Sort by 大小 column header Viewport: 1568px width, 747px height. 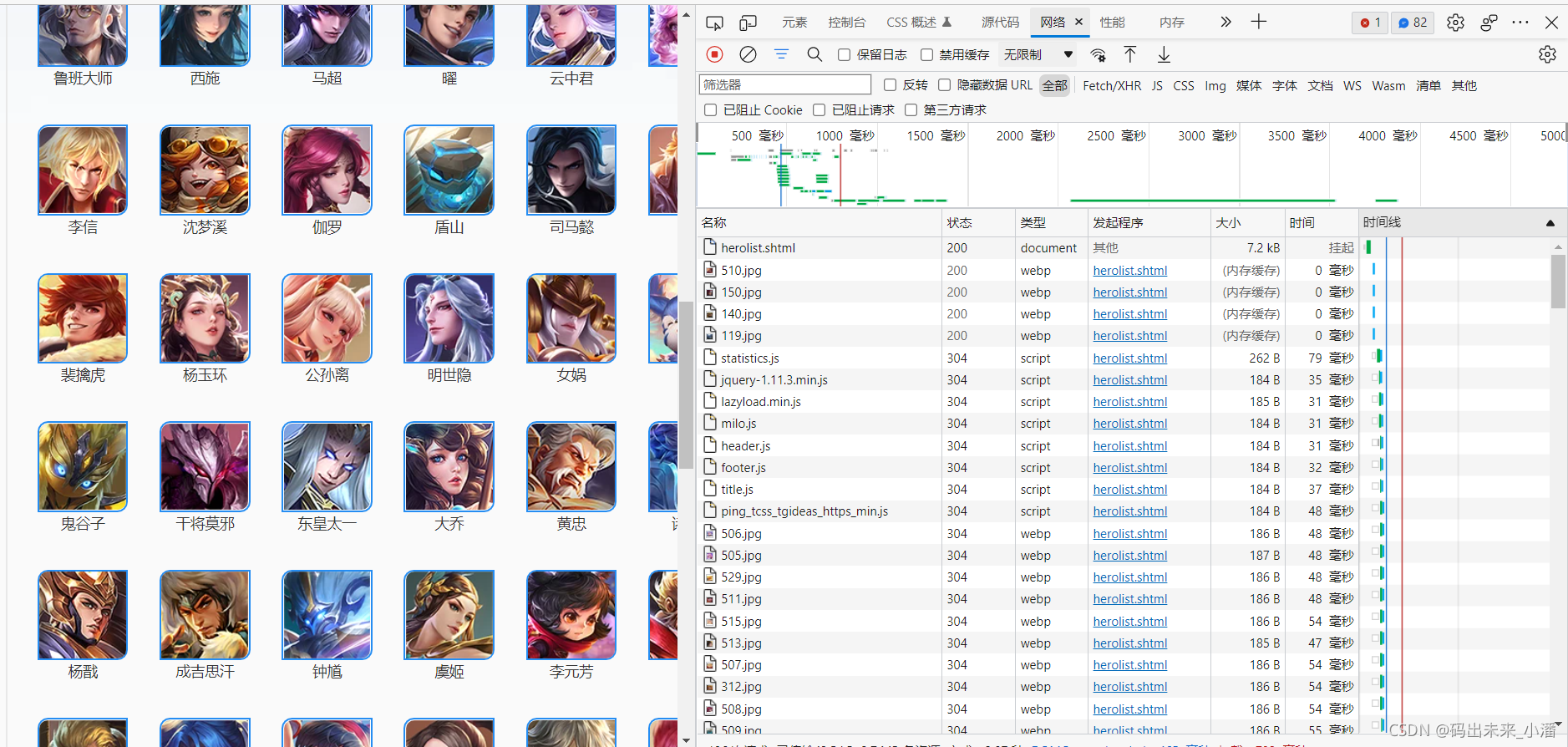click(1247, 223)
